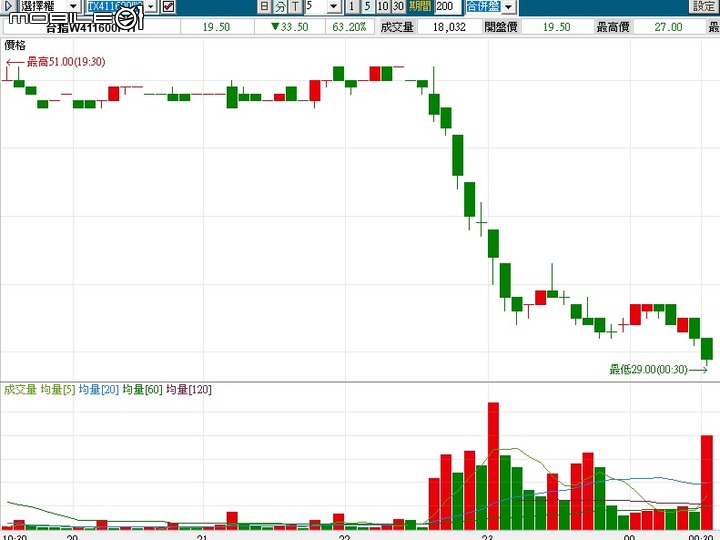This screenshot has height=540, width=720.
Task: Click the price change ▼33.50 value
Action: (x=290, y=27)
